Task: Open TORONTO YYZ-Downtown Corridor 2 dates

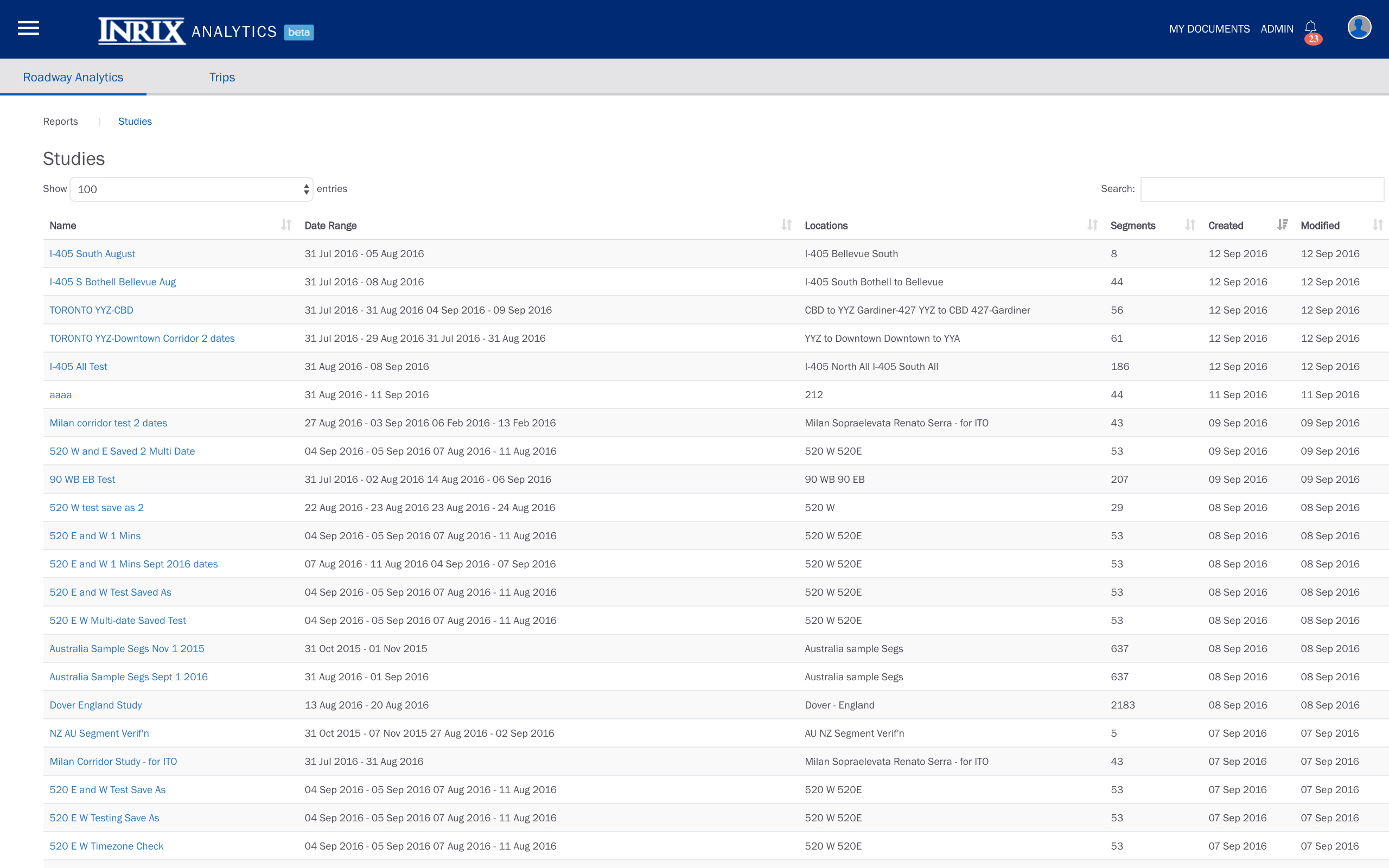Action: 142,338
